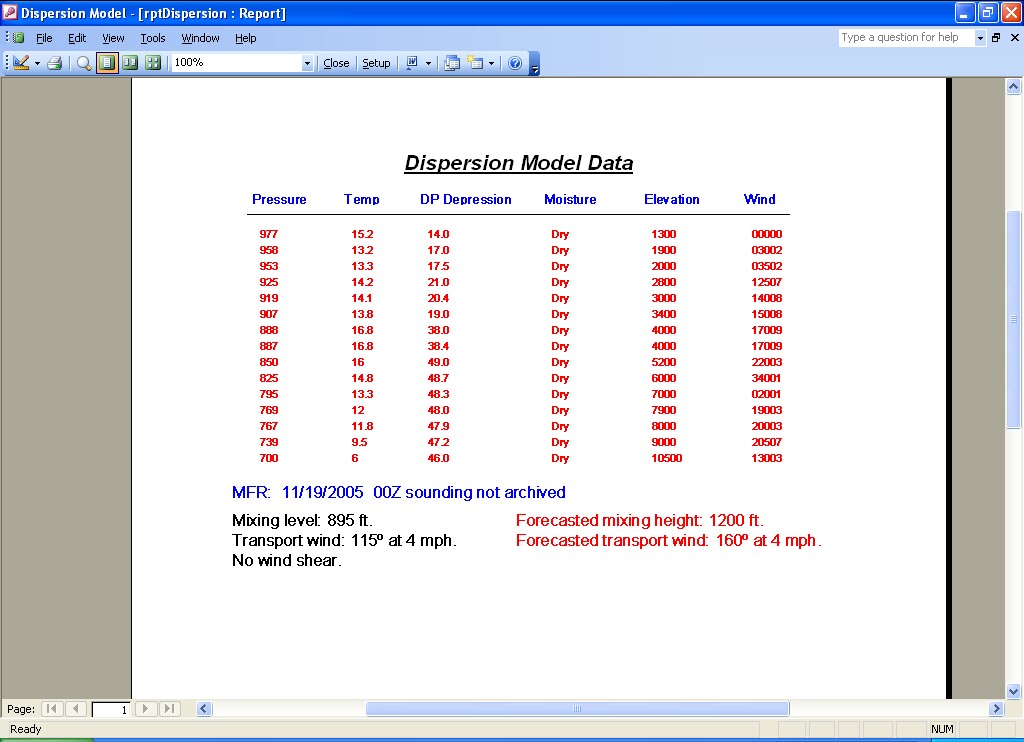The image size is (1024, 742).
Task: Click the Database Window icon
Action: [452, 63]
